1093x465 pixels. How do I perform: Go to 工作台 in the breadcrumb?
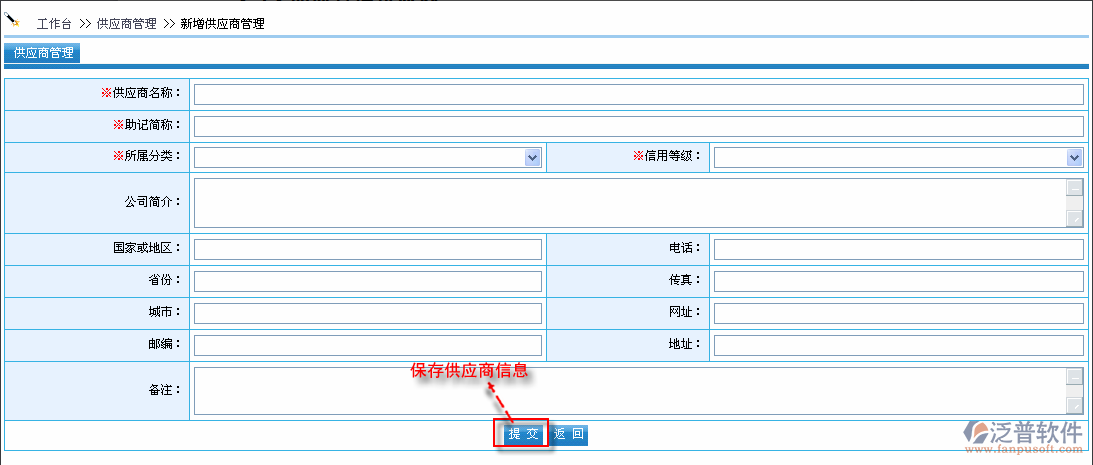coord(54,23)
